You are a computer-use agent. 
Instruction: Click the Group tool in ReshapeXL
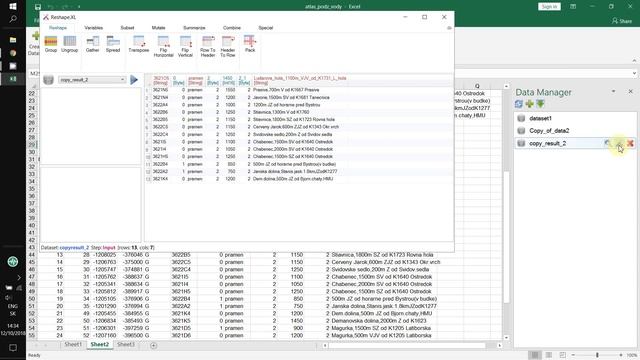pos(51,44)
